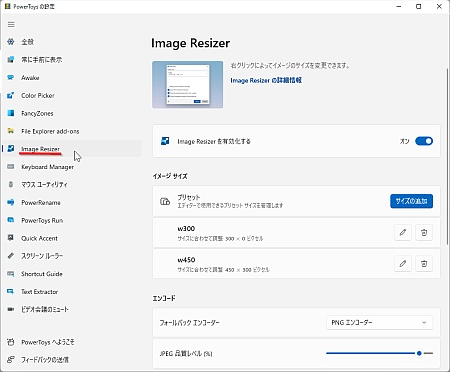Select PowerRename in the sidebar
Image resolution: width=450 pixels, height=372 pixels.
[41, 203]
